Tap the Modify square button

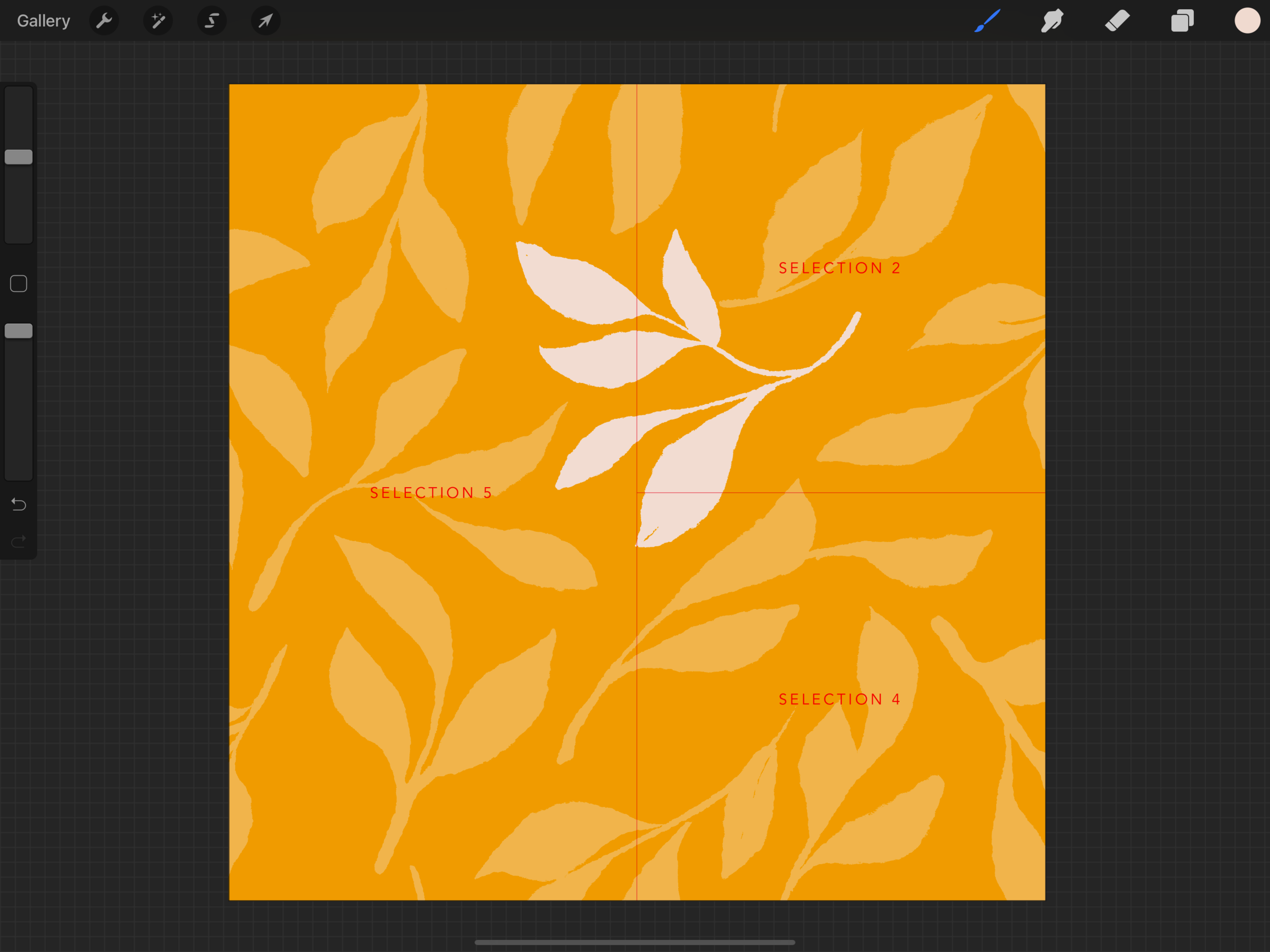pos(18,283)
